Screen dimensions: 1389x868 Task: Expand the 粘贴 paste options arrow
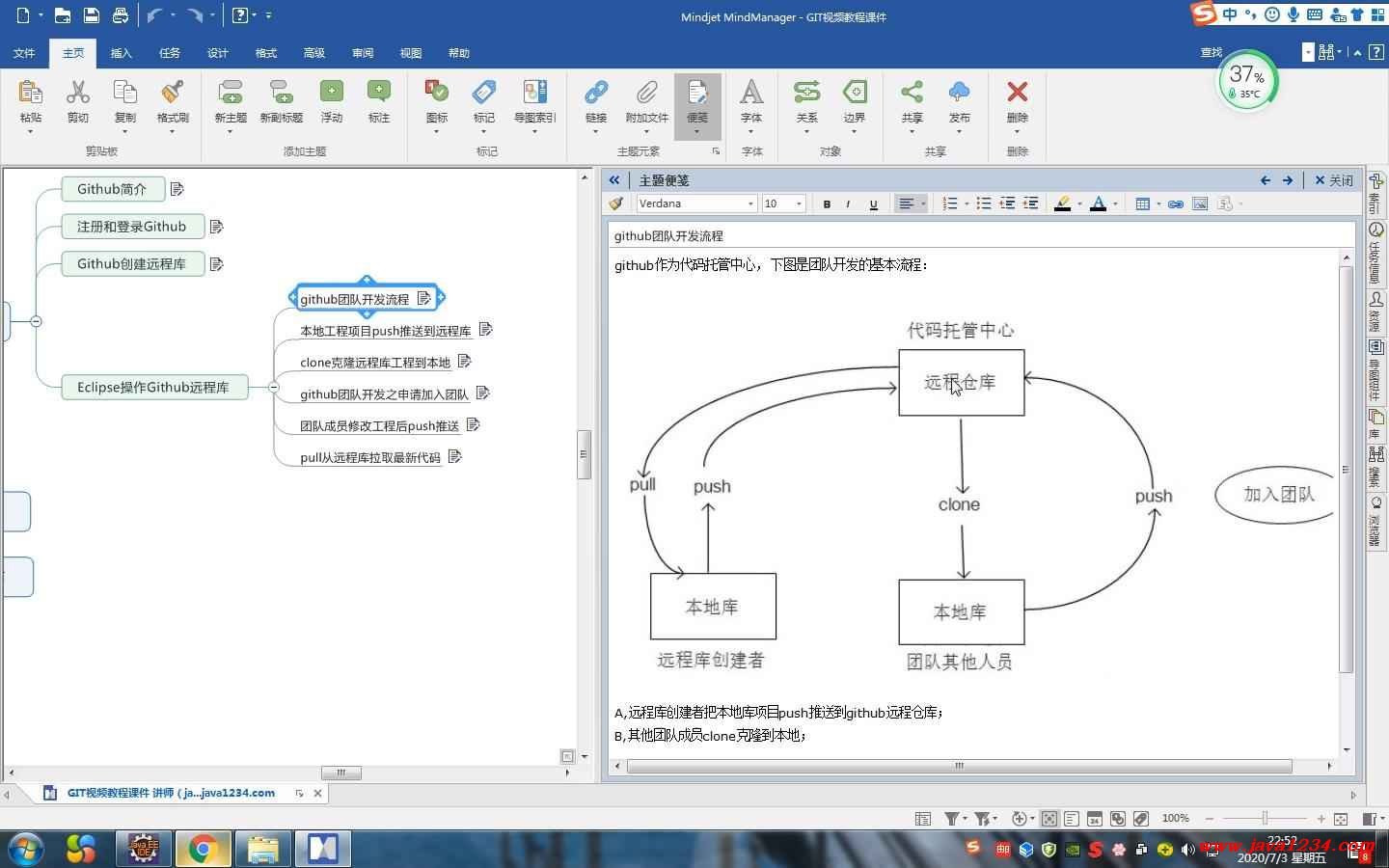[31, 131]
